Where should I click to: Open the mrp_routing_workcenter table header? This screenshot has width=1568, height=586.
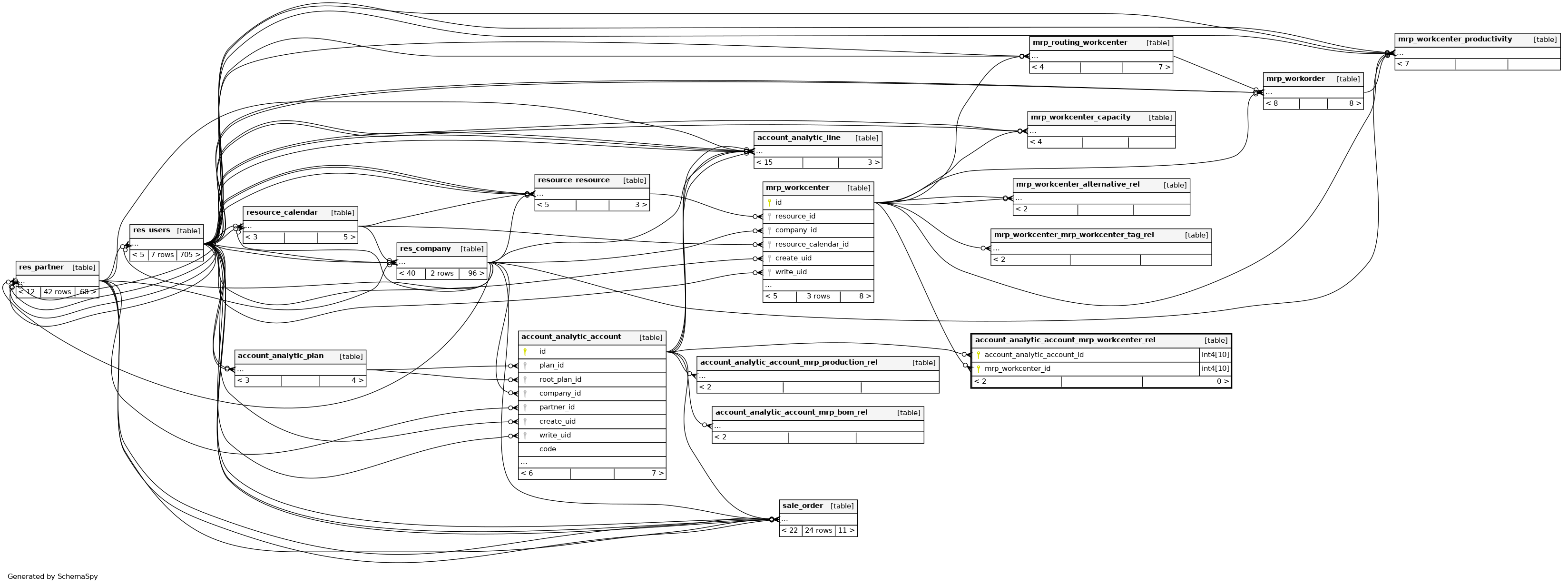point(1080,43)
